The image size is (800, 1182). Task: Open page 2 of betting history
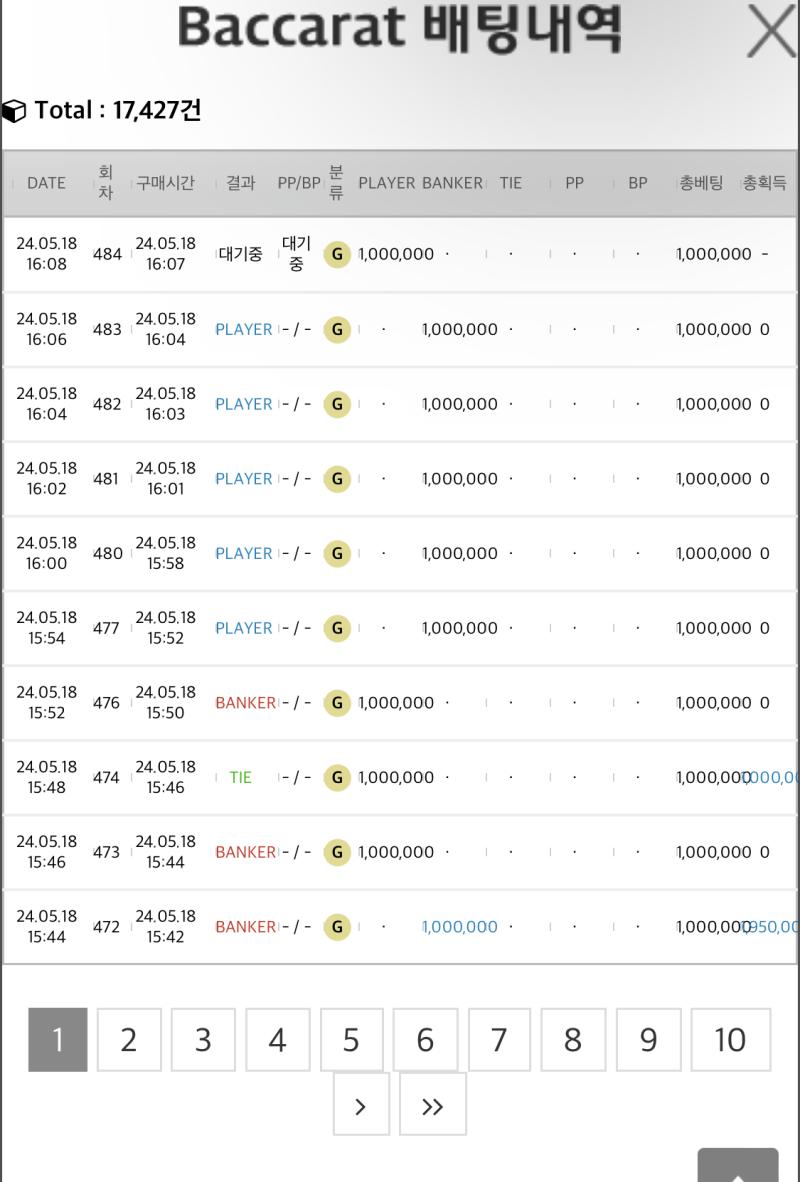click(x=129, y=1040)
